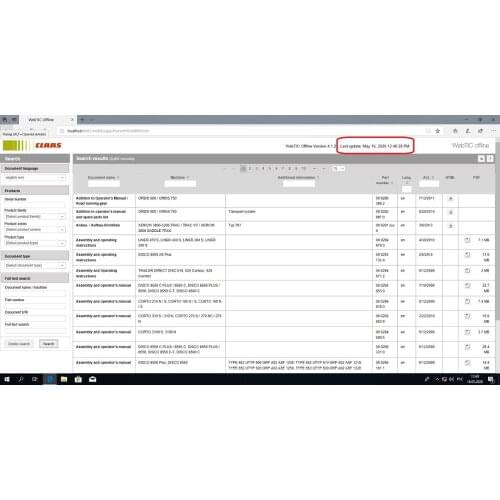This screenshot has height=500, width=500.
Task: Open File Explorer from the taskbar
Action: click(64, 379)
